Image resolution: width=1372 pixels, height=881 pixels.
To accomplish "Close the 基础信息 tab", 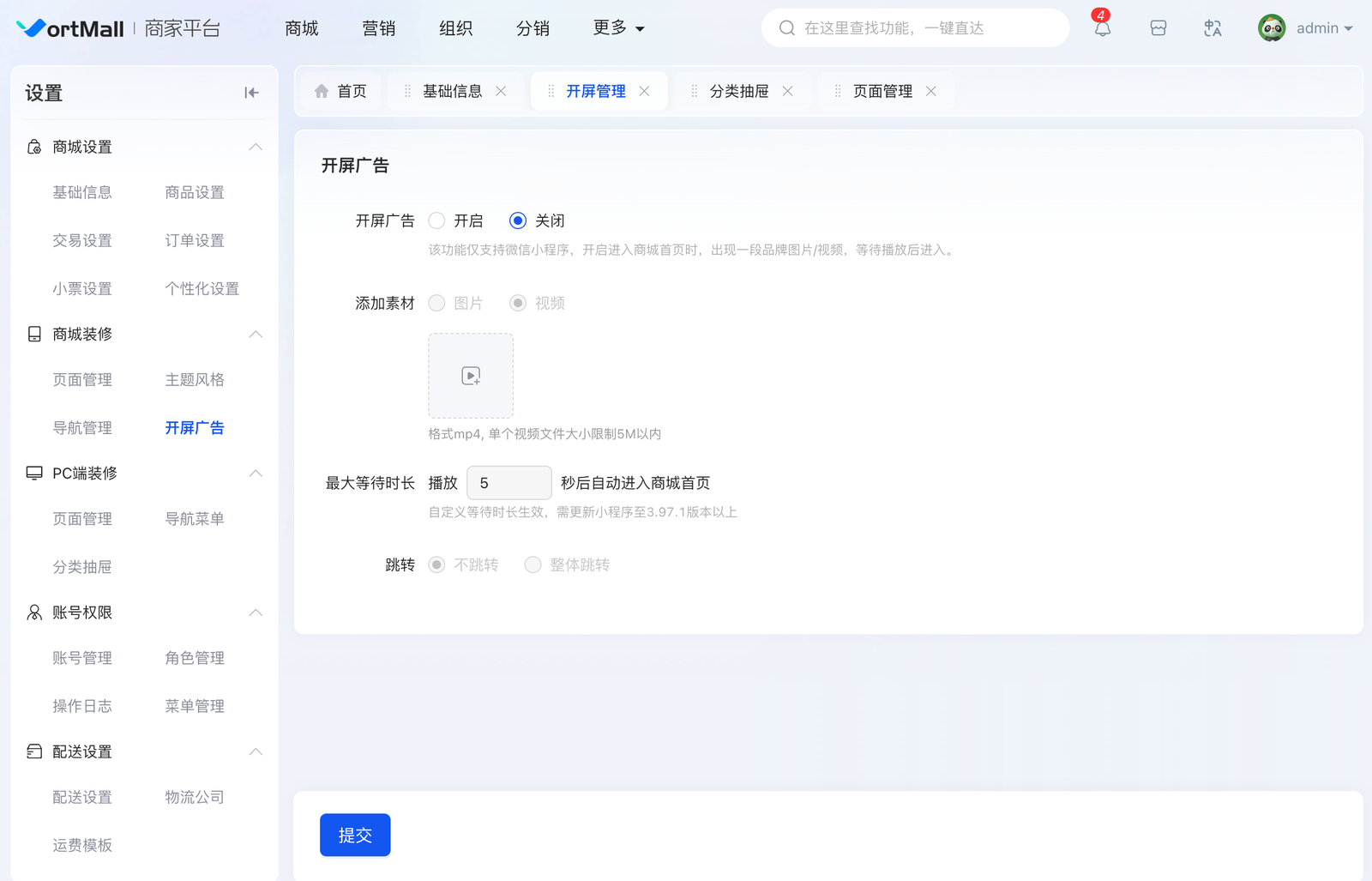I will point(501,91).
